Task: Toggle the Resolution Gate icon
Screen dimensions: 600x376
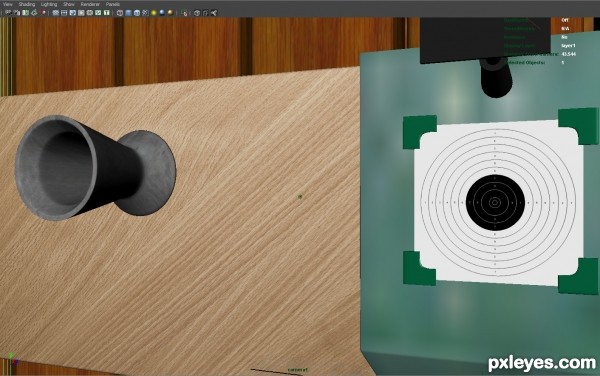Action: (x=73, y=13)
